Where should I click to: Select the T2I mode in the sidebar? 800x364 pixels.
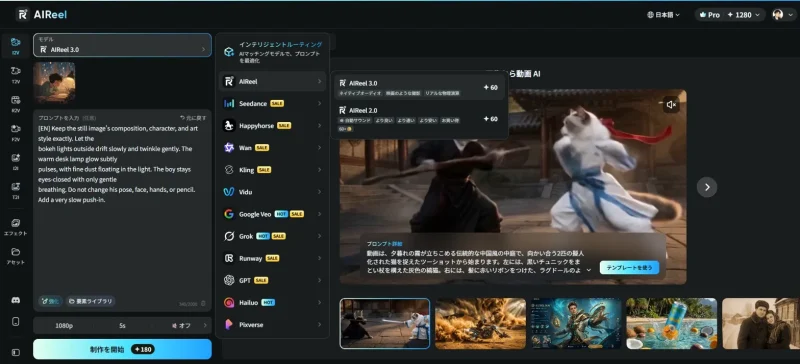pyautogui.click(x=15, y=190)
